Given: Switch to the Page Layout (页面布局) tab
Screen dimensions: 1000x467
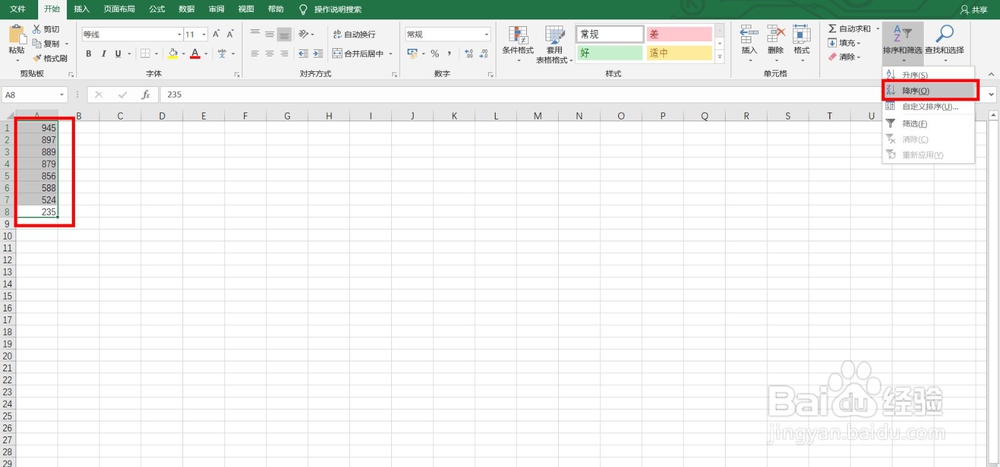Looking at the screenshot, I should (x=119, y=9).
